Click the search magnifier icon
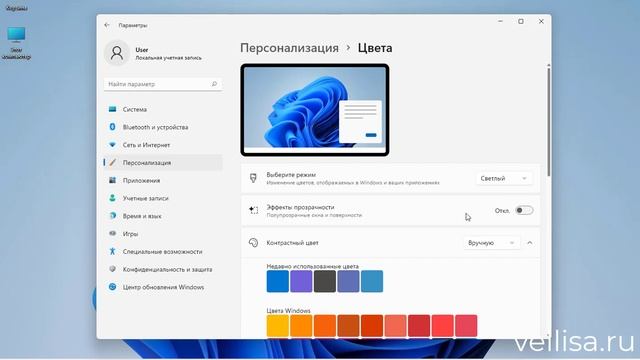The height and width of the screenshot is (360, 640). tap(214, 84)
